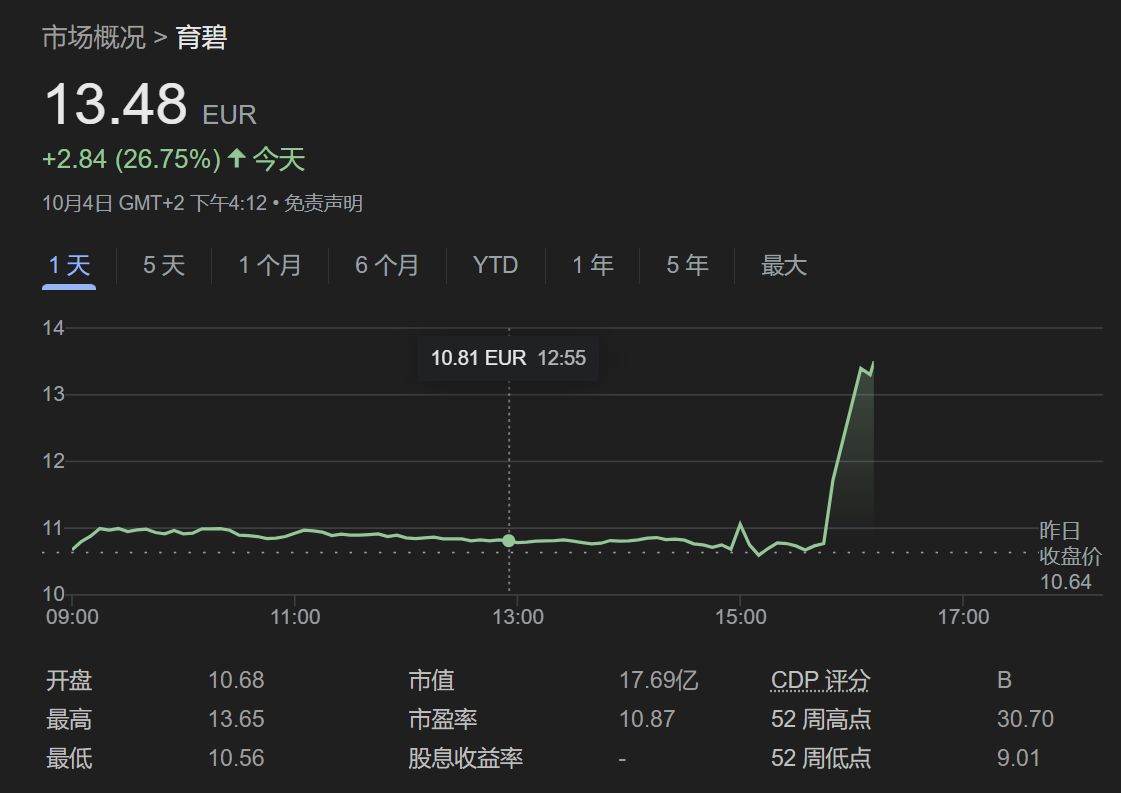The height and width of the screenshot is (793, 1121).
Task: Click the 今天 label
Action: tap(279, 159)
